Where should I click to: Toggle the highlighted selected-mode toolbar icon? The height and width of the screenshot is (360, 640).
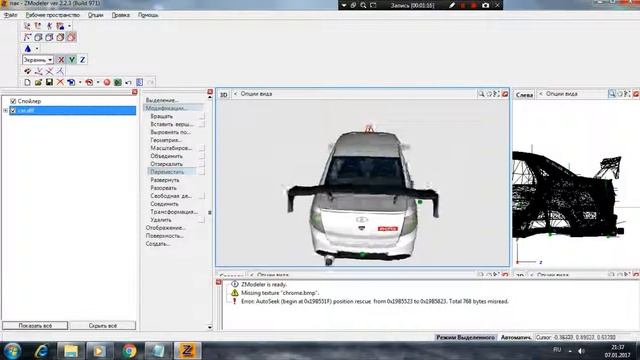pos(71,37)
